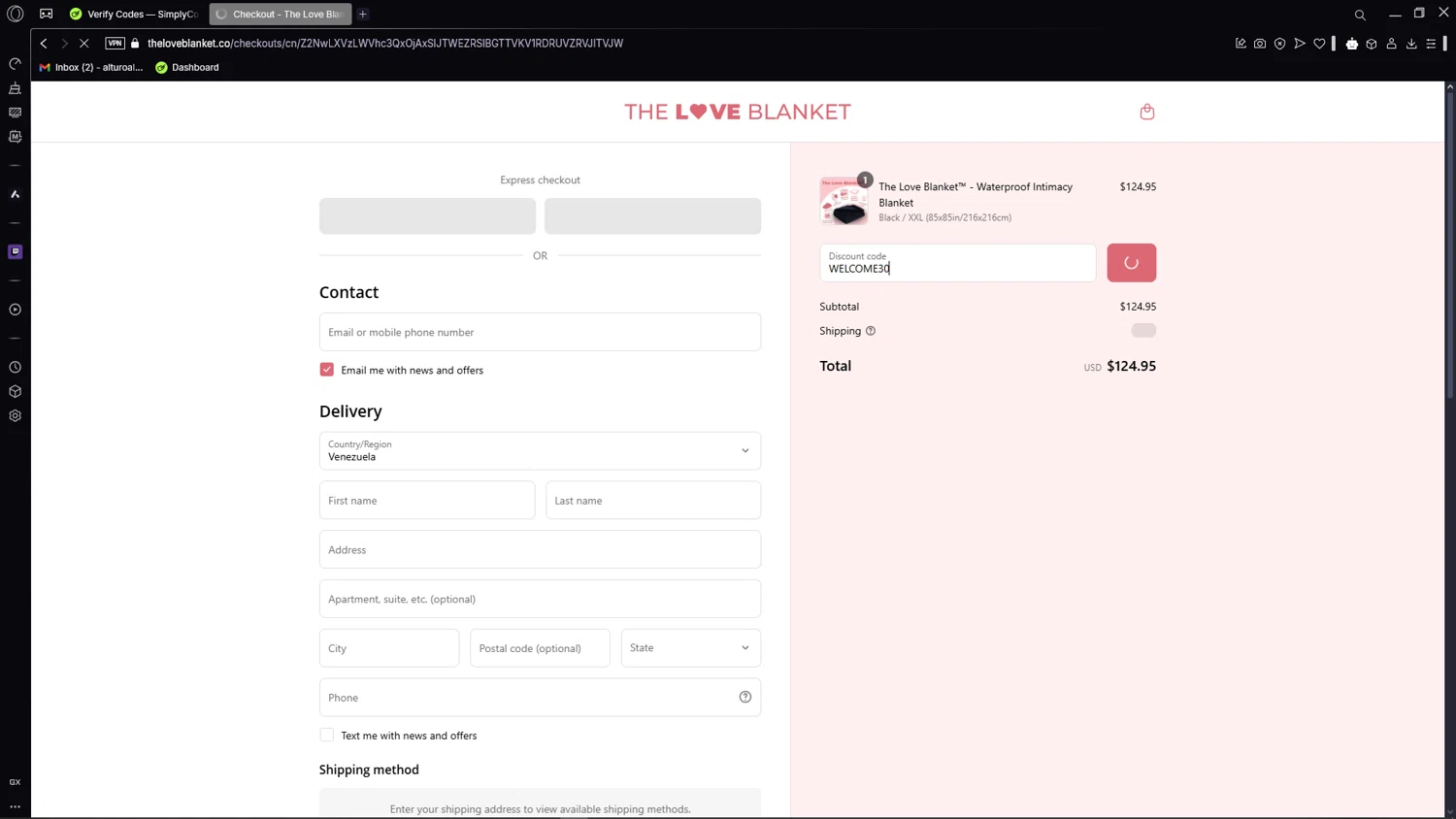This screenshot has width=1456, height=819.
Task: View site security lock icon
Action: click(x=135, y=43)
